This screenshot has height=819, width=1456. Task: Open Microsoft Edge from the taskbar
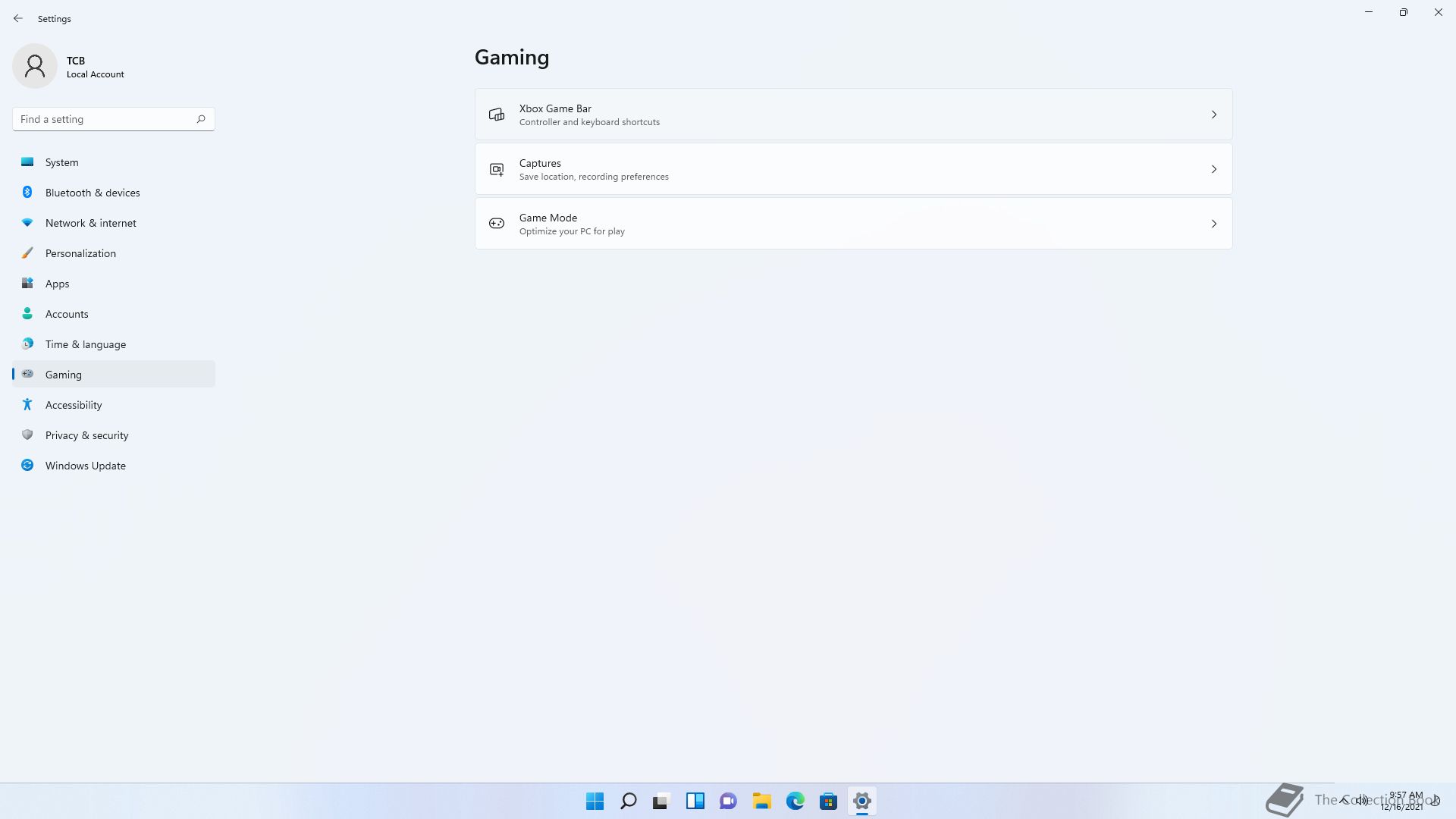coord(795,801)
